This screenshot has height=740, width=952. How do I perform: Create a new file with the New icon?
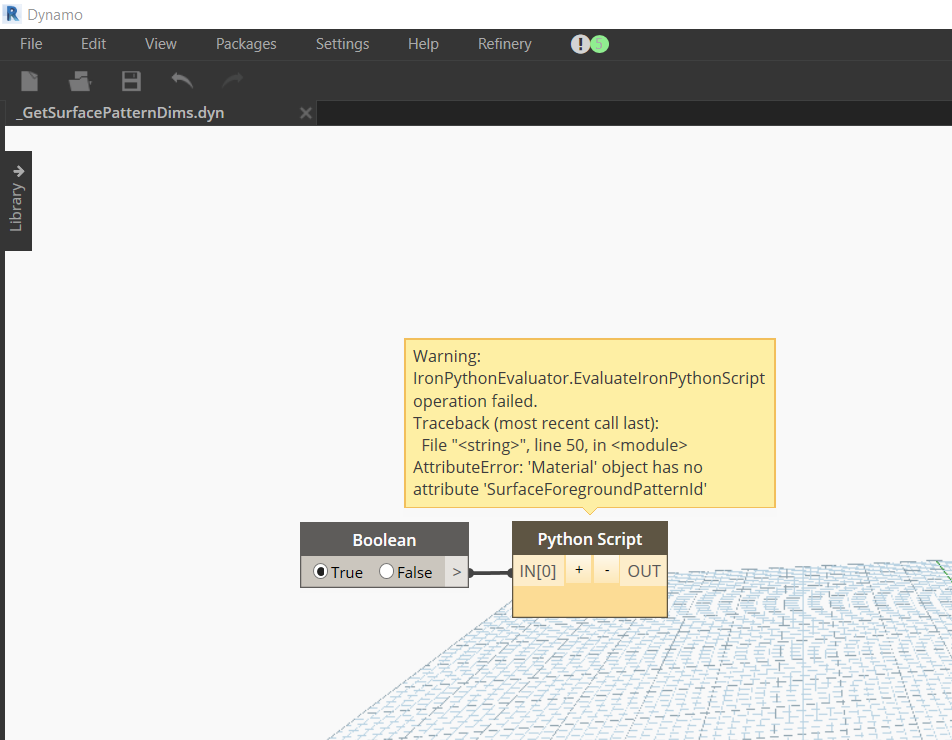(29, 81)
